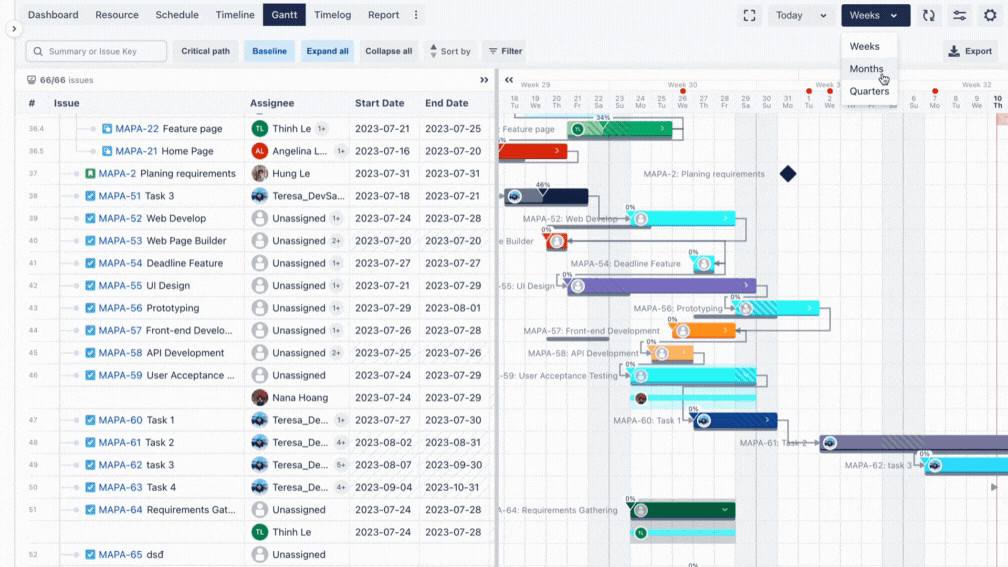Screen dimensions: 1008x567
Task: Switch to the Schedule tab
Action: click(x=177, y=15)
